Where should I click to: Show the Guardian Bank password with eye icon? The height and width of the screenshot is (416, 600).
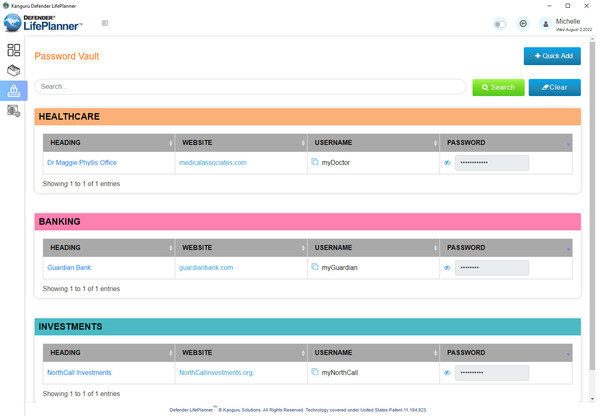(x=447, y=268)
